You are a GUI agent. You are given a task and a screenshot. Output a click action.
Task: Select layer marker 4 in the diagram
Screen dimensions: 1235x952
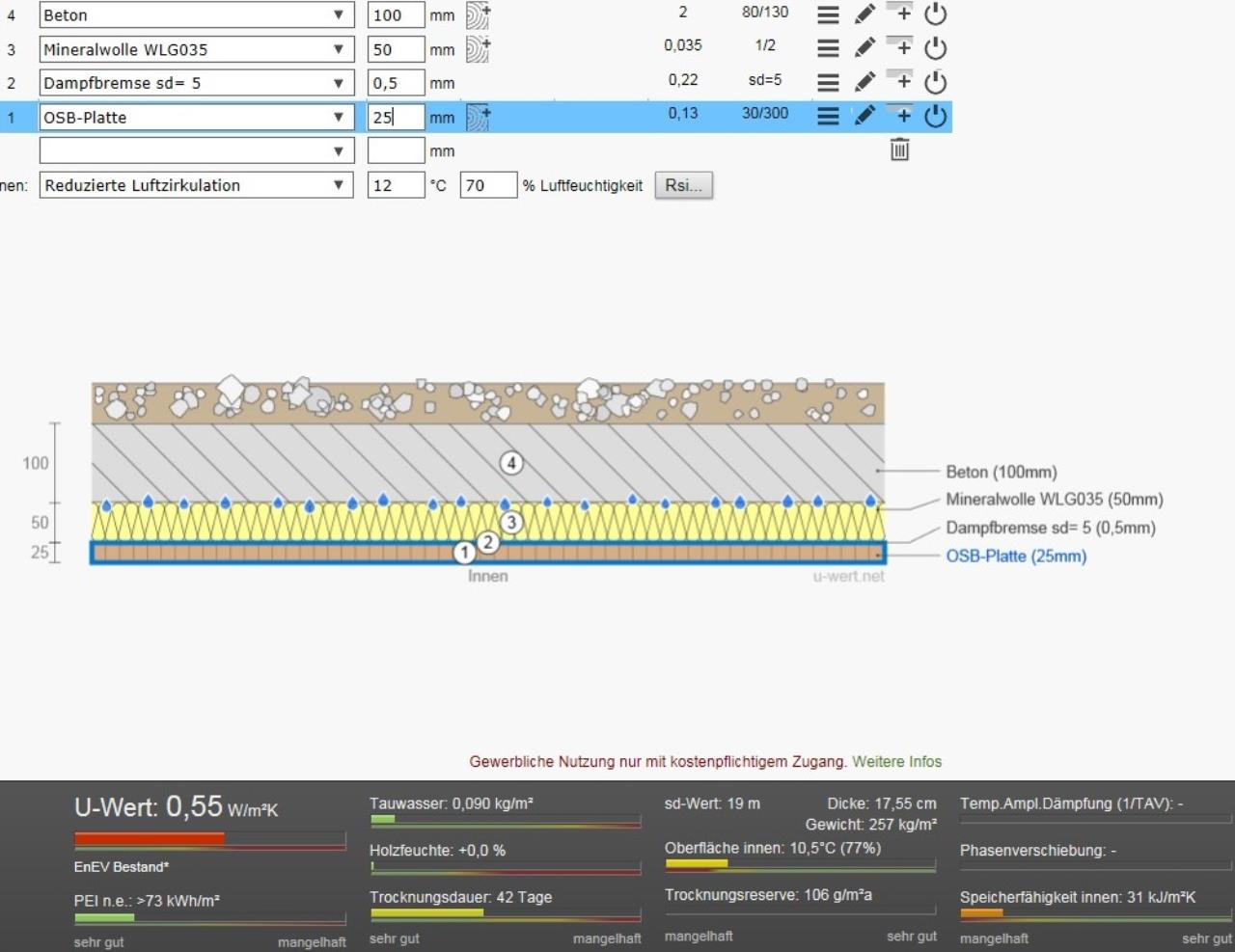tap(511, 463)
